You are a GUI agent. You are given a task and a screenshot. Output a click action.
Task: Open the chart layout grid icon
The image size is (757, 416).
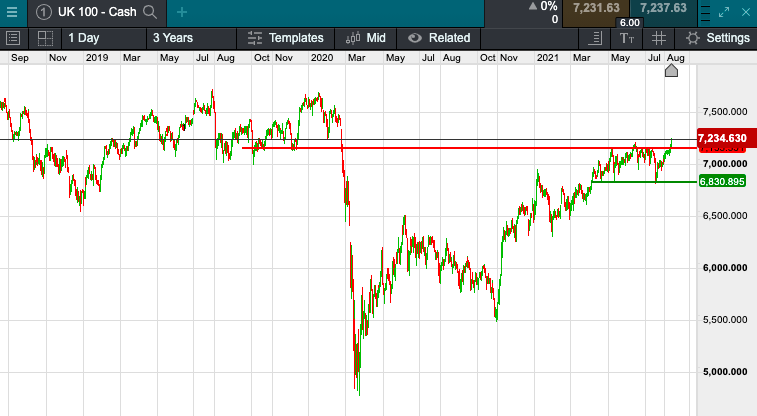click(45, 38)
